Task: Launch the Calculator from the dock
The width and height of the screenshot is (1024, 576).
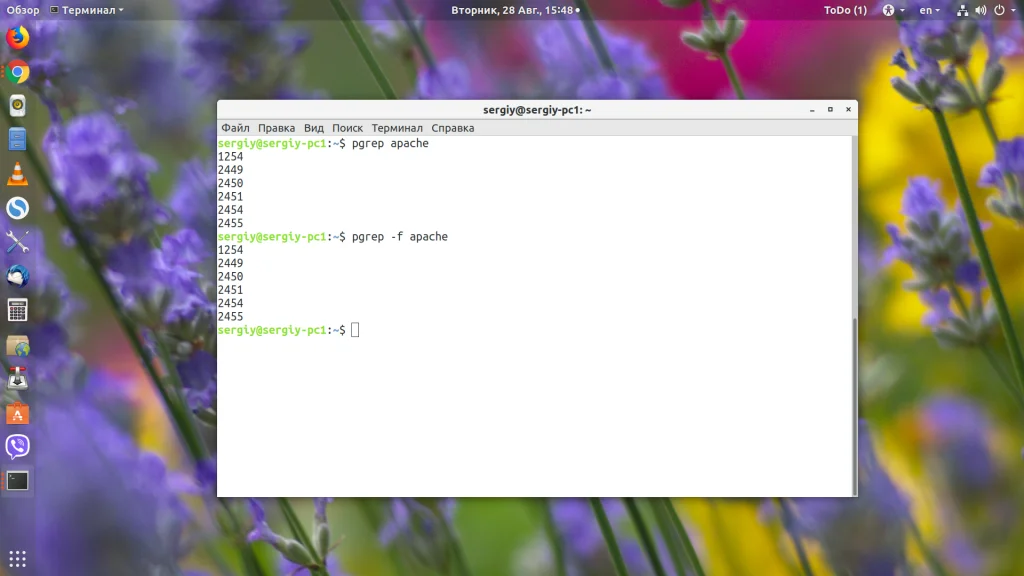Action: point(18,310)
